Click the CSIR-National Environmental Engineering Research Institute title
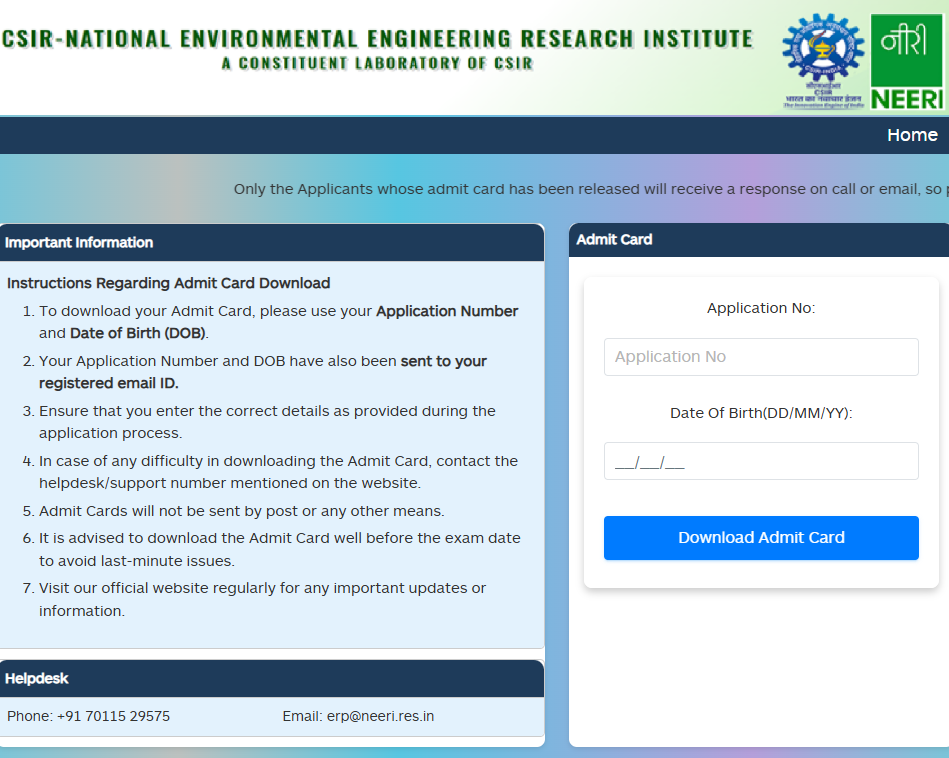This screenshot has height=758, width=949. click(377, 39)
